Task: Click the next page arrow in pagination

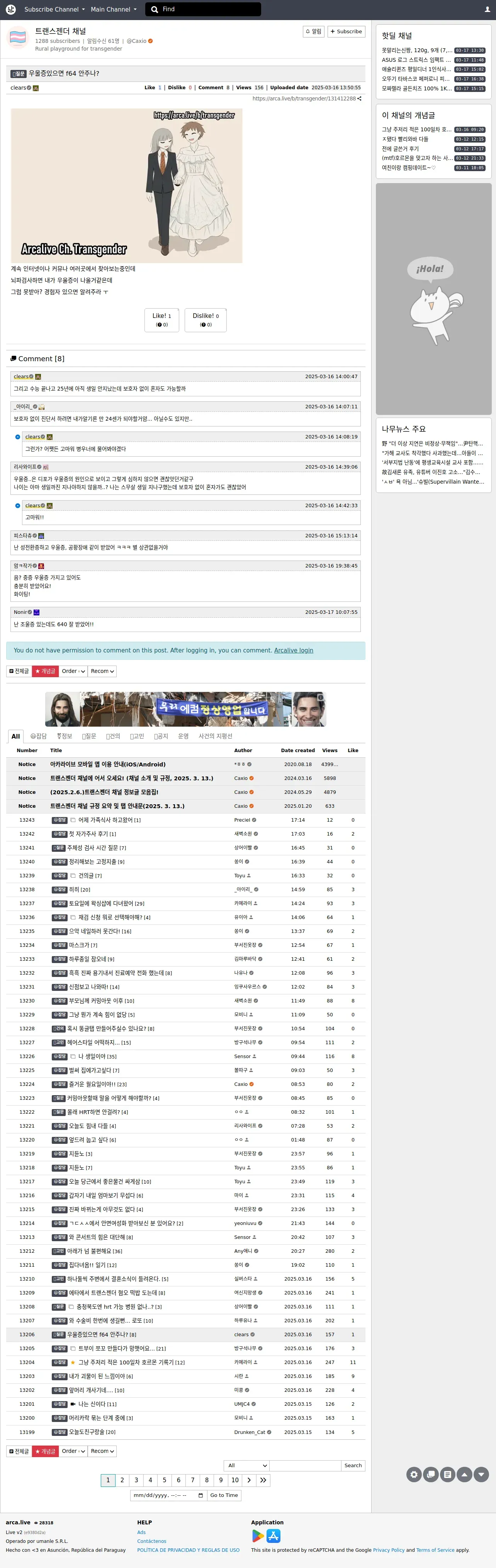Action: point(249,1480)
